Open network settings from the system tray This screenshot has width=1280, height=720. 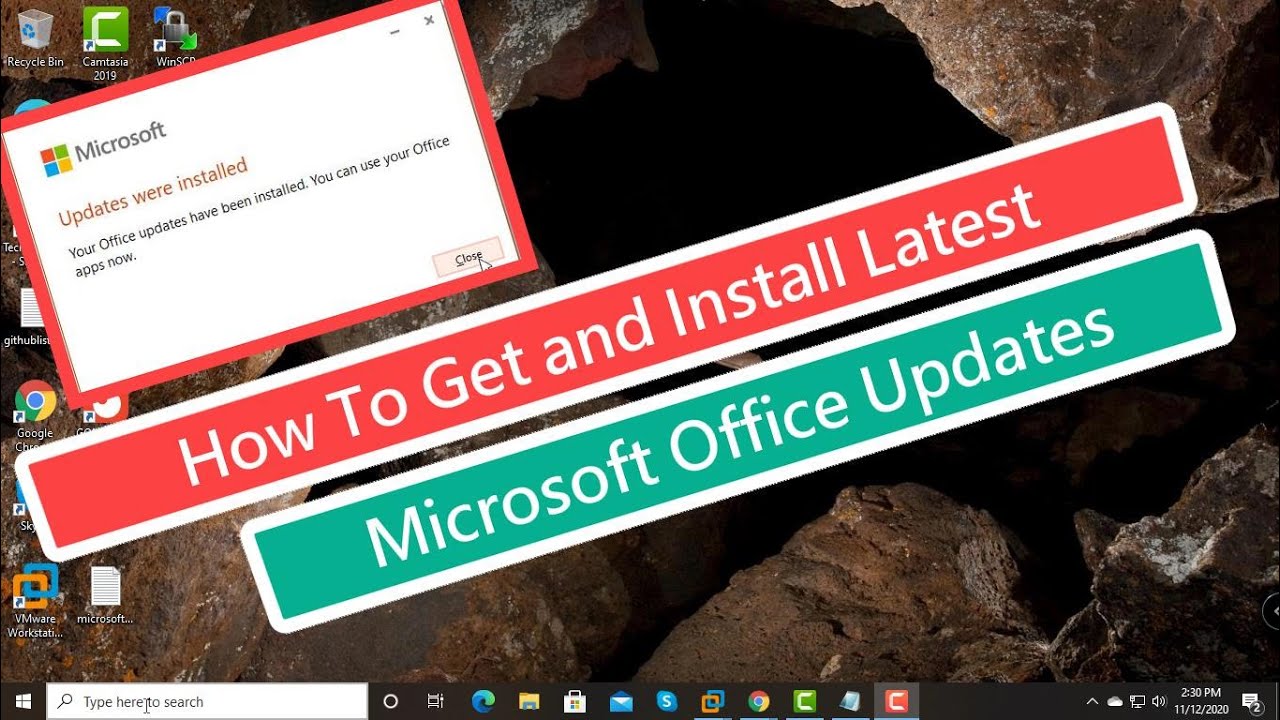coord(1137,701)
